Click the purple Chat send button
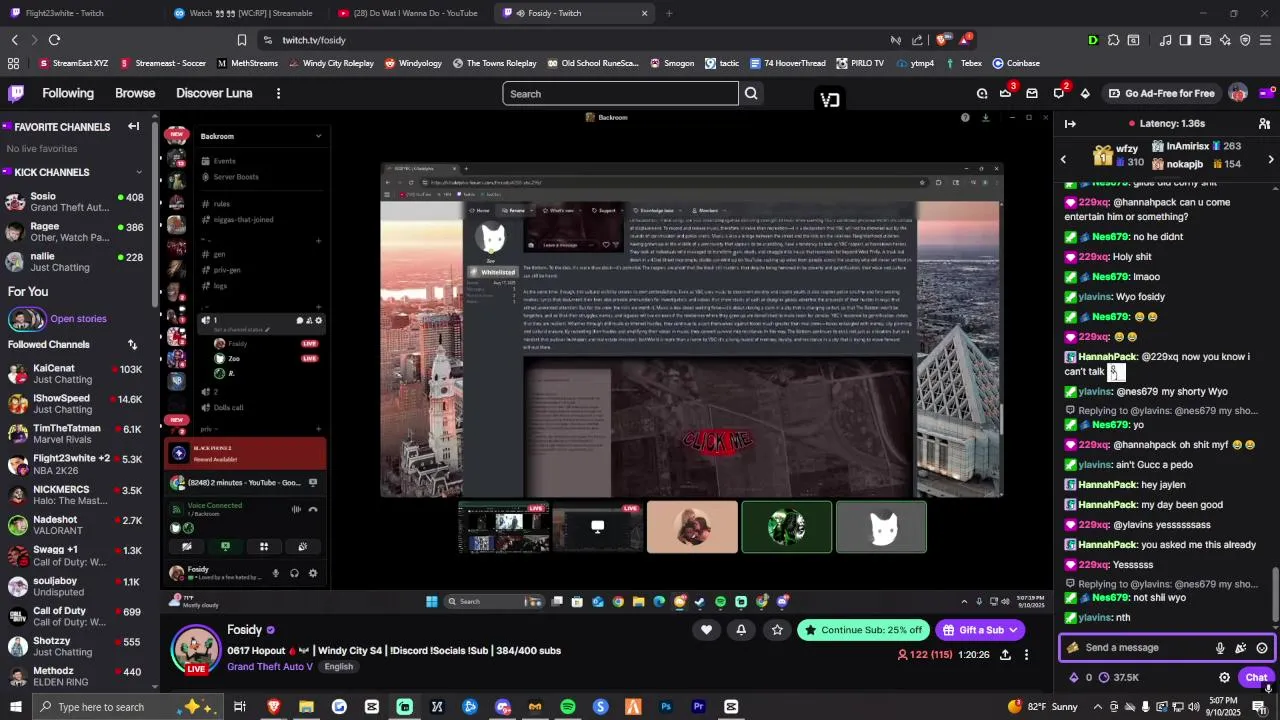 [x=1257, y=677]
